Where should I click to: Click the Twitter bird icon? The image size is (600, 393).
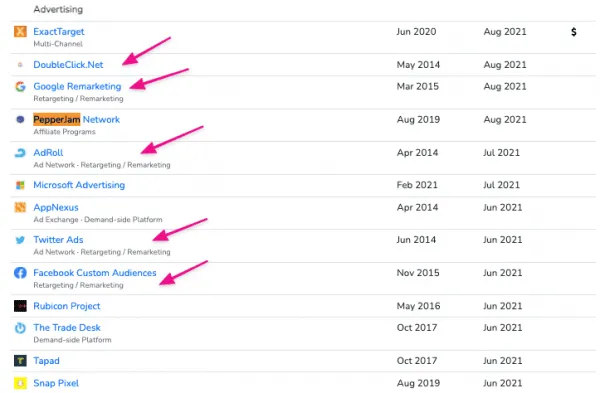pos(20,240)
